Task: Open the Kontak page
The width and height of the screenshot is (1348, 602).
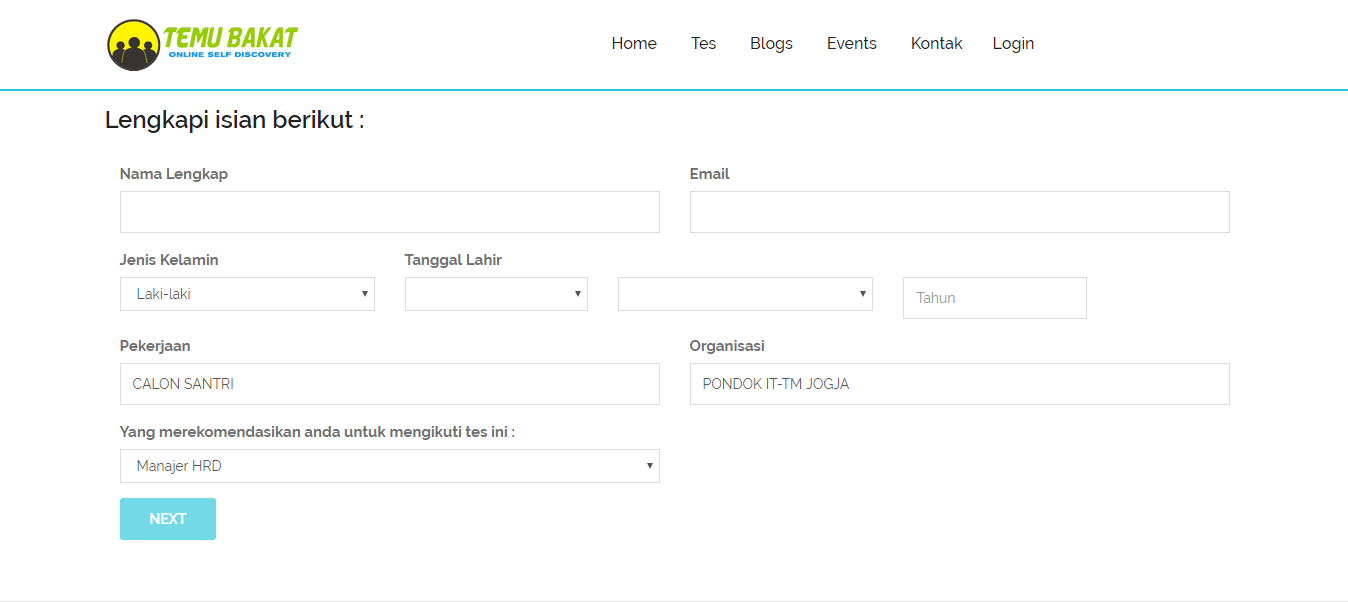Action: point(936,44)
